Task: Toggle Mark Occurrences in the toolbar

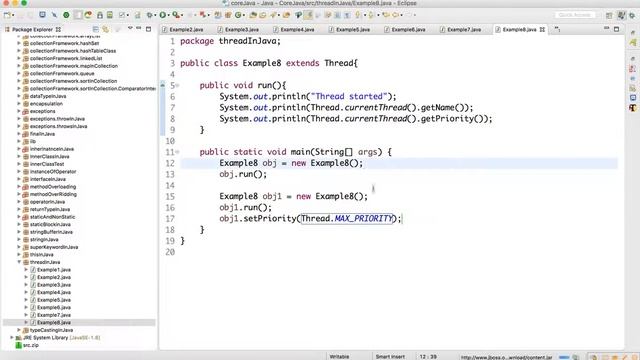Action: (x=309, y=15)
